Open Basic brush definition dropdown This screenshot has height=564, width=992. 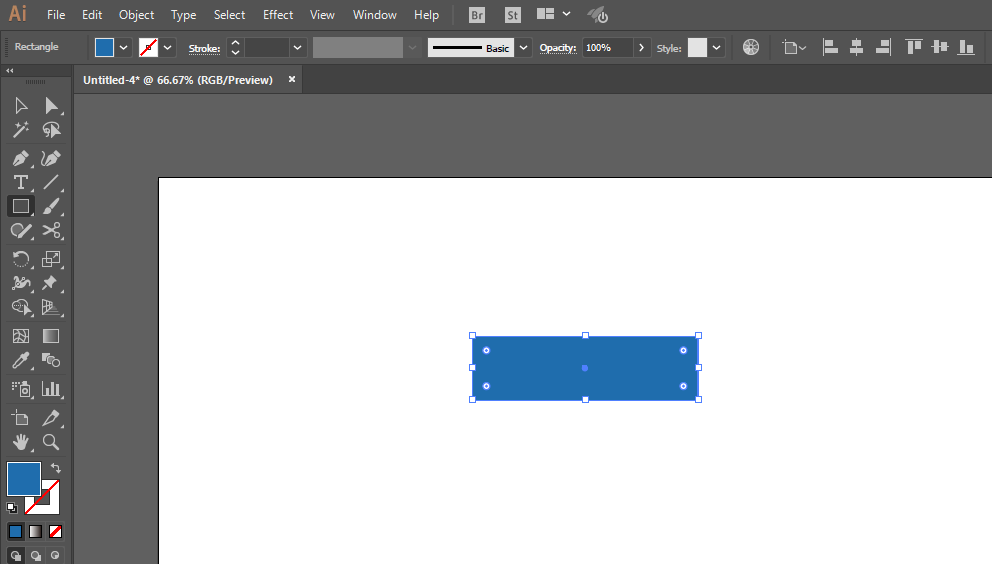point(523,47)
